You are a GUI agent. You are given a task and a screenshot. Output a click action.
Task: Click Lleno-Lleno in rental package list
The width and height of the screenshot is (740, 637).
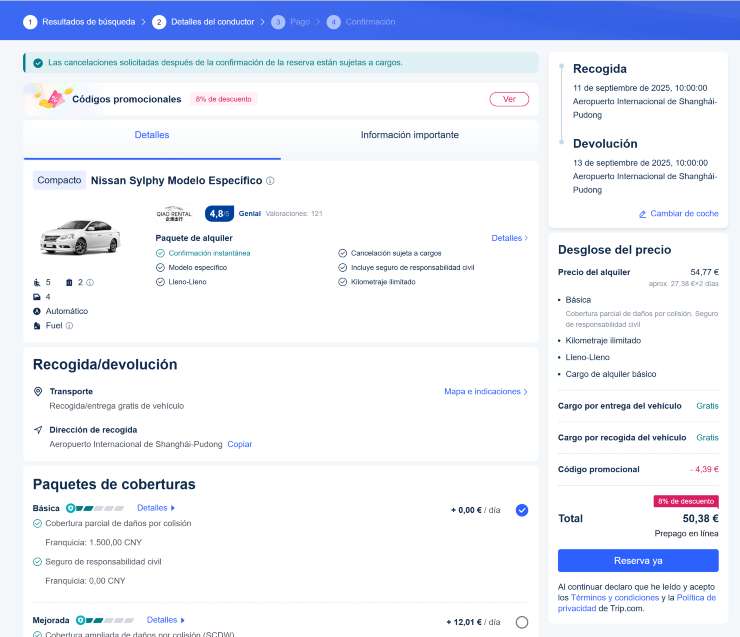coord(187,282)
